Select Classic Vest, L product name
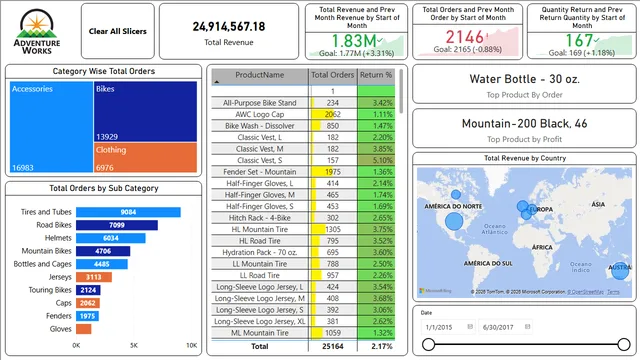 pos(260,137)
